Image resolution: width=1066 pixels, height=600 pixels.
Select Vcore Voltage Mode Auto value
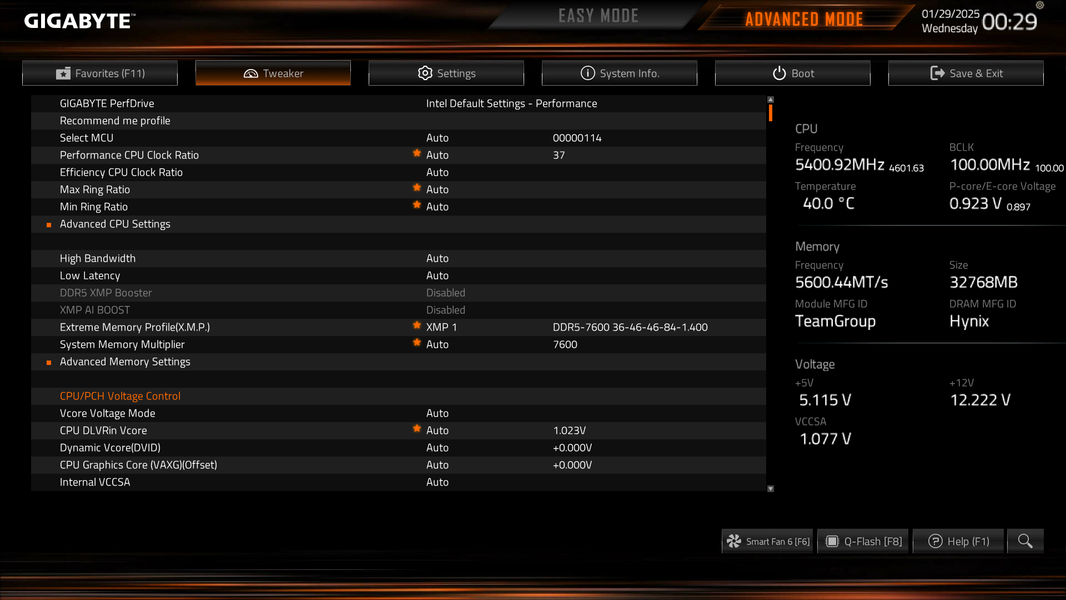click(437, 413)
